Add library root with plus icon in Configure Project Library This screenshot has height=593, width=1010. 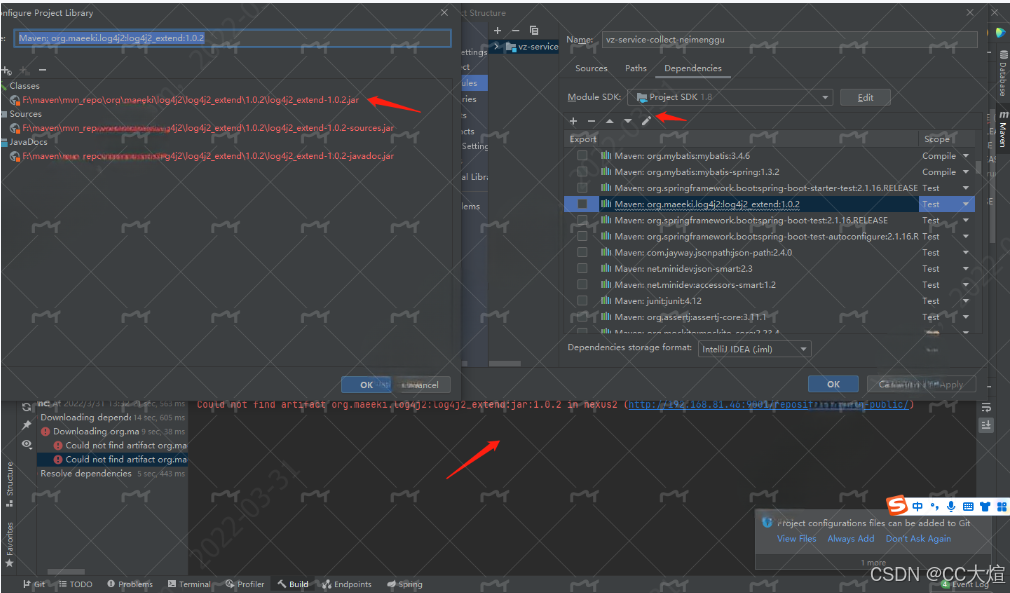[x=6, y=70]
